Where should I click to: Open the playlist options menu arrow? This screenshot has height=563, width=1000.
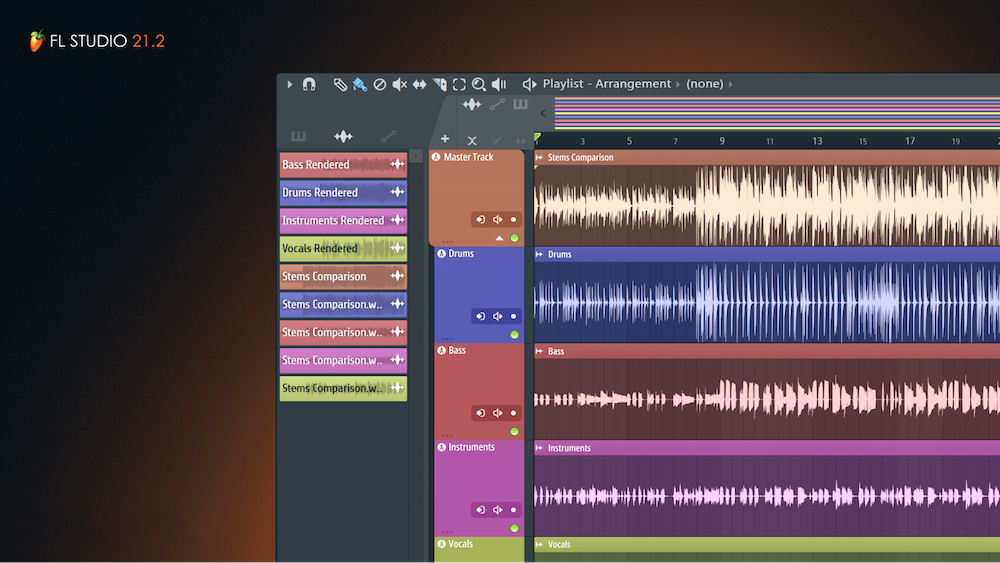pyautogui.click(x=290, y=85)
